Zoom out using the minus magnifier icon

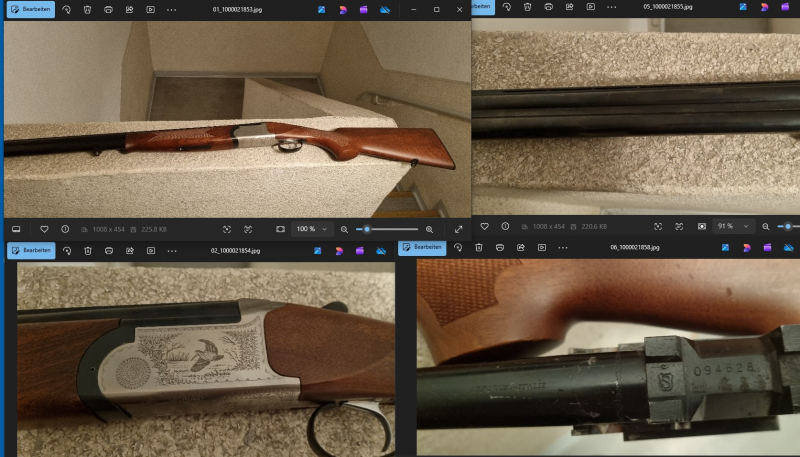click(344, 229)
